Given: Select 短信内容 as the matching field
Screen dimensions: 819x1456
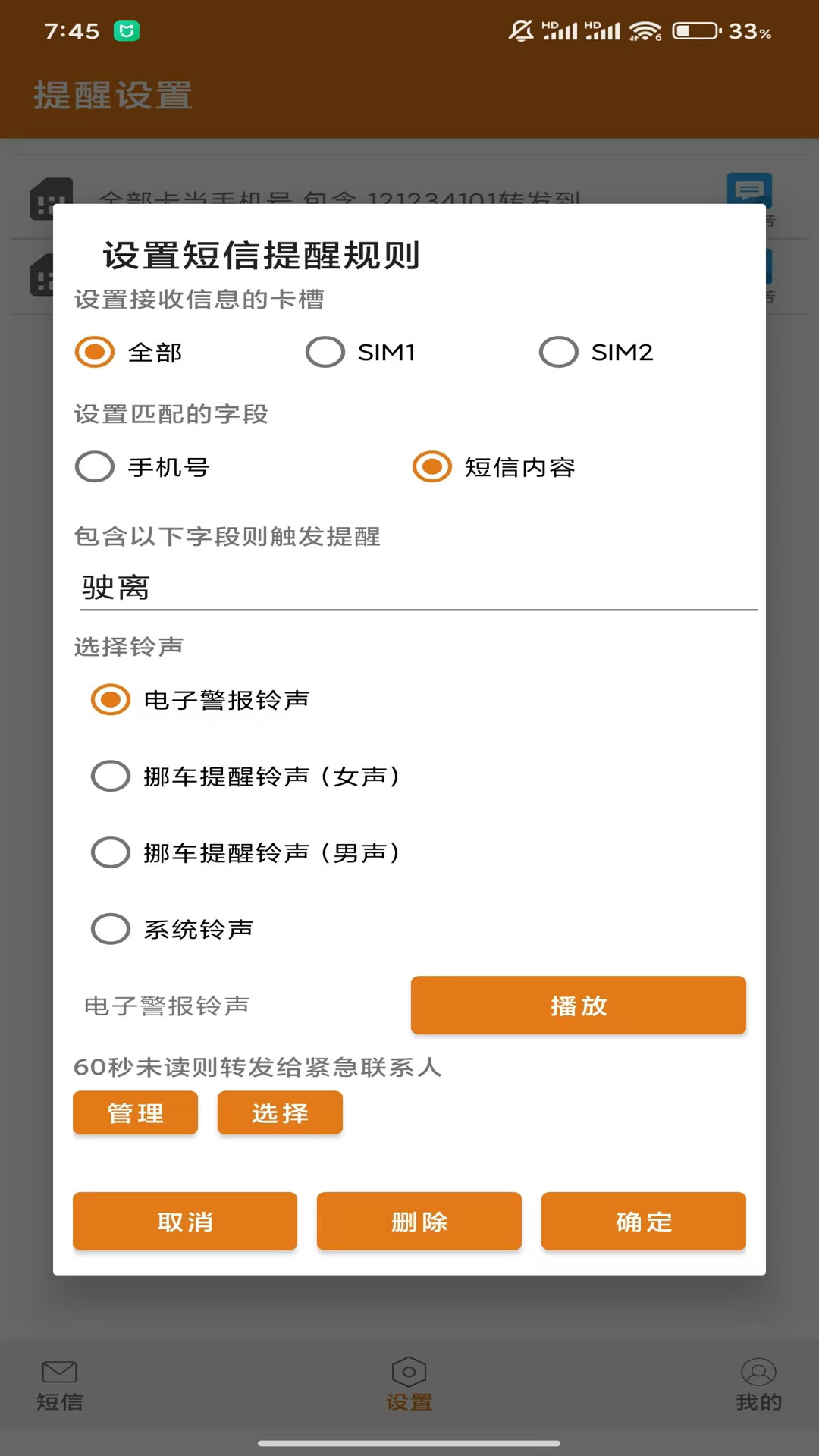Looking at the screenshot, I should (x=432, y=466).
